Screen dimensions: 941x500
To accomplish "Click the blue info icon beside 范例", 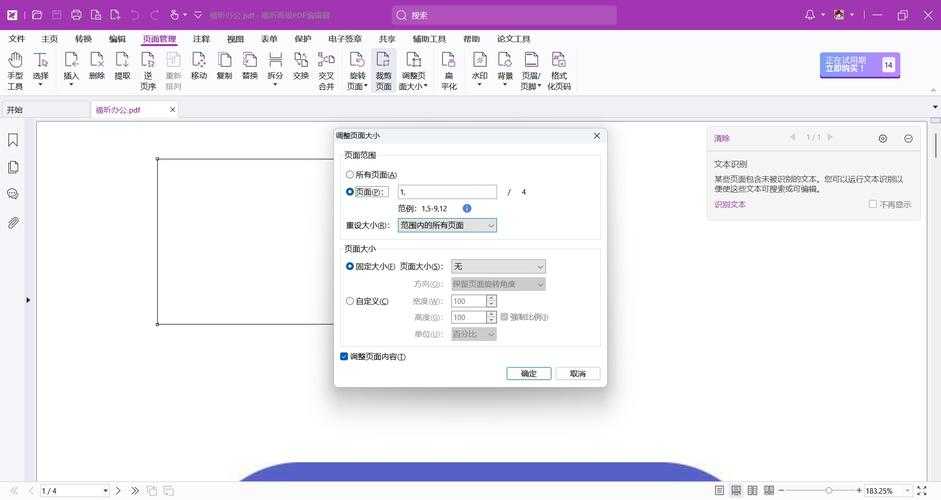I will click(x=467, y=208).
